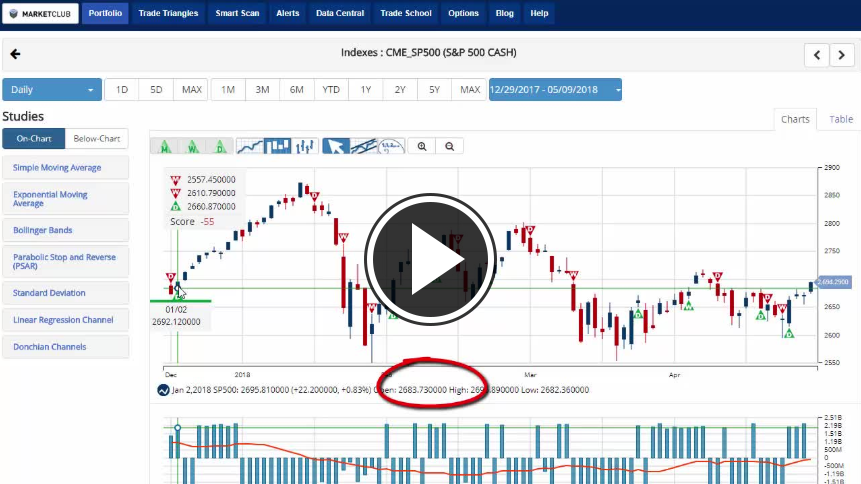Open the Alerts menu

(288, 13)
